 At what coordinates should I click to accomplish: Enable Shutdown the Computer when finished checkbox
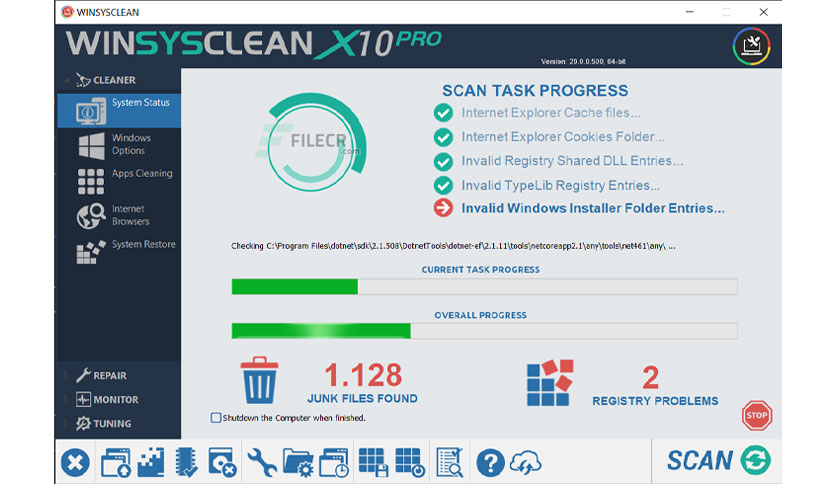(x=216, y=418)
